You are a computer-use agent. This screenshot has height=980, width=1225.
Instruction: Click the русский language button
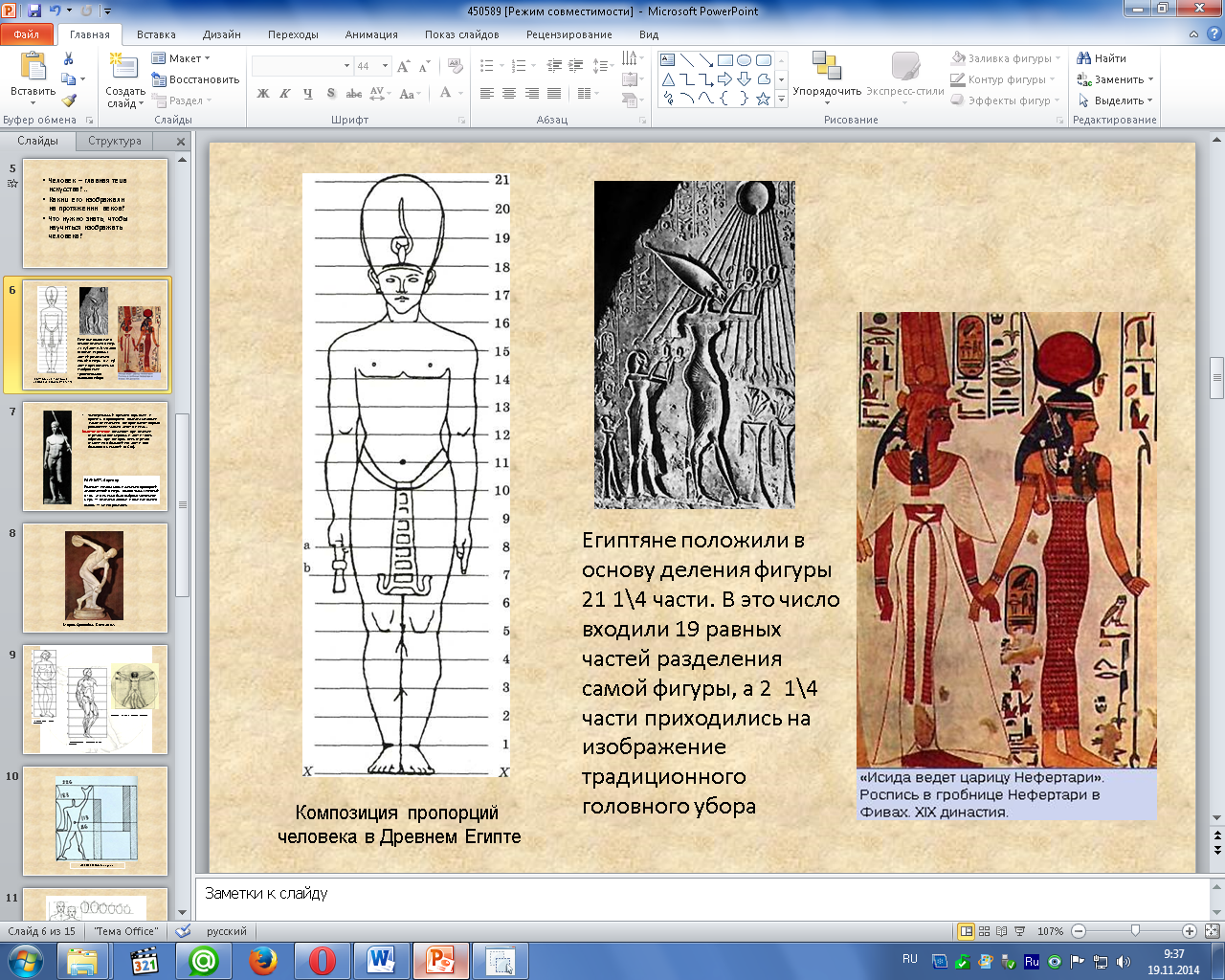227,931
